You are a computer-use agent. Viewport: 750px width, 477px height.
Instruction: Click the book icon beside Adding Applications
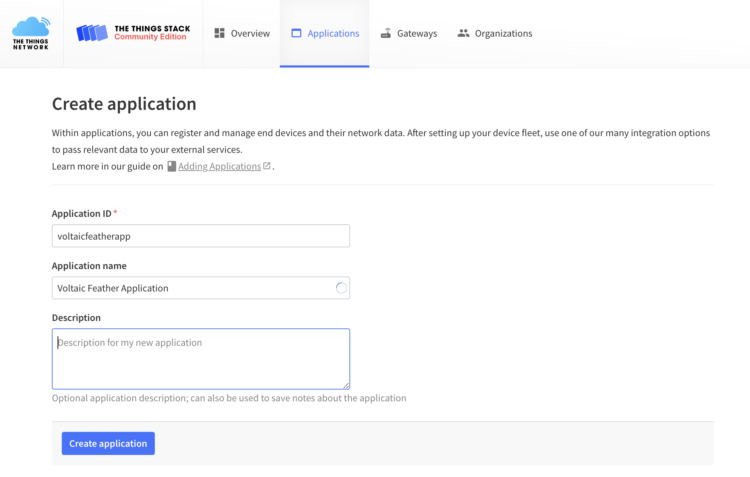pyautogui.click(x=171, y=166)
